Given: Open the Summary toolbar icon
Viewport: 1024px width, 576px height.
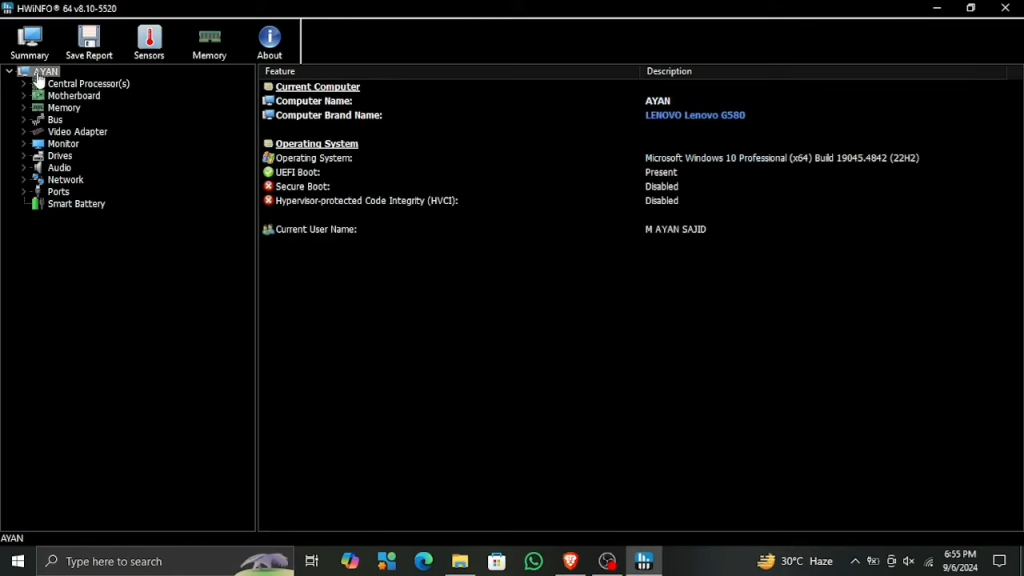Looking at the screenshot, I should (x=29, y=42).
